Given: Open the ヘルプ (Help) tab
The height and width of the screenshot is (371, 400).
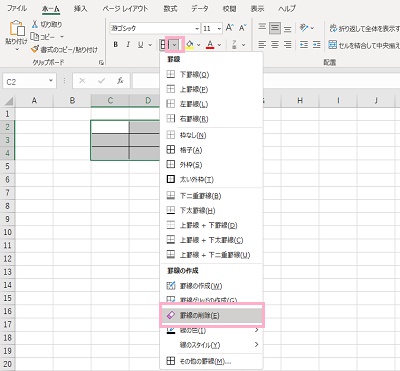Looking at the screenshot, I should coord(287,9).
